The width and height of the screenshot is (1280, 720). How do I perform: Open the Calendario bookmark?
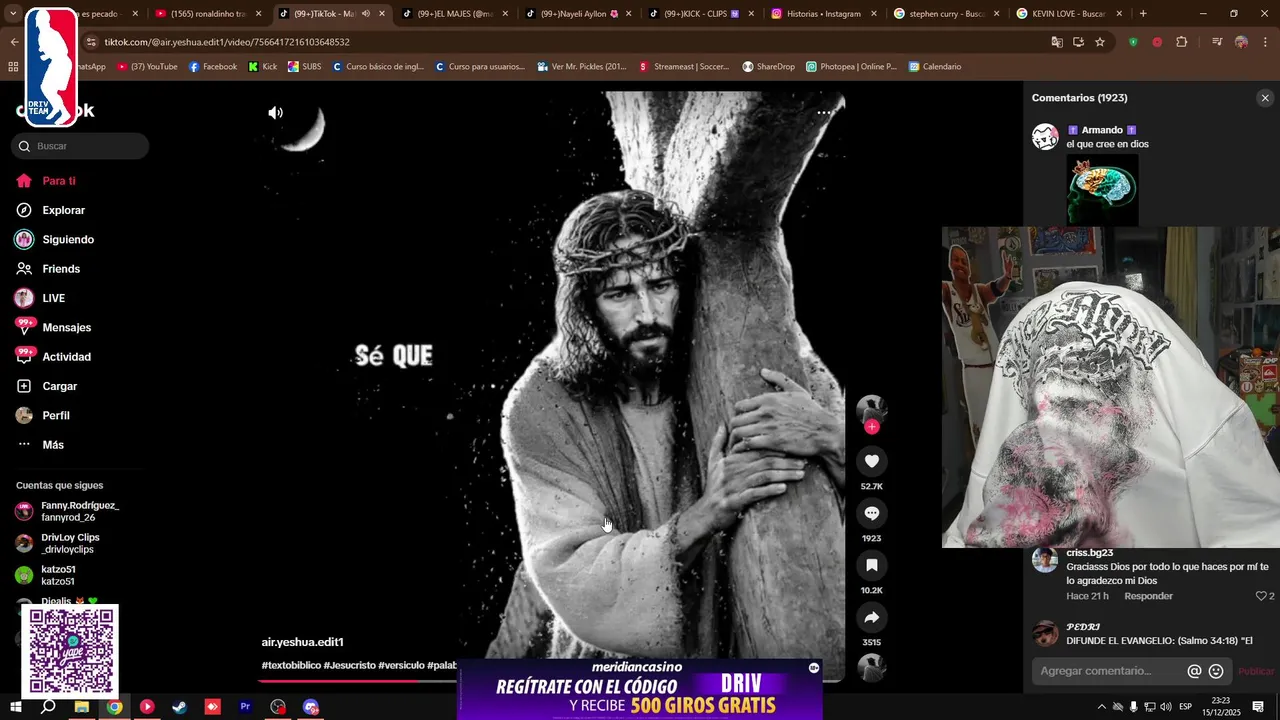pos(935,67)
